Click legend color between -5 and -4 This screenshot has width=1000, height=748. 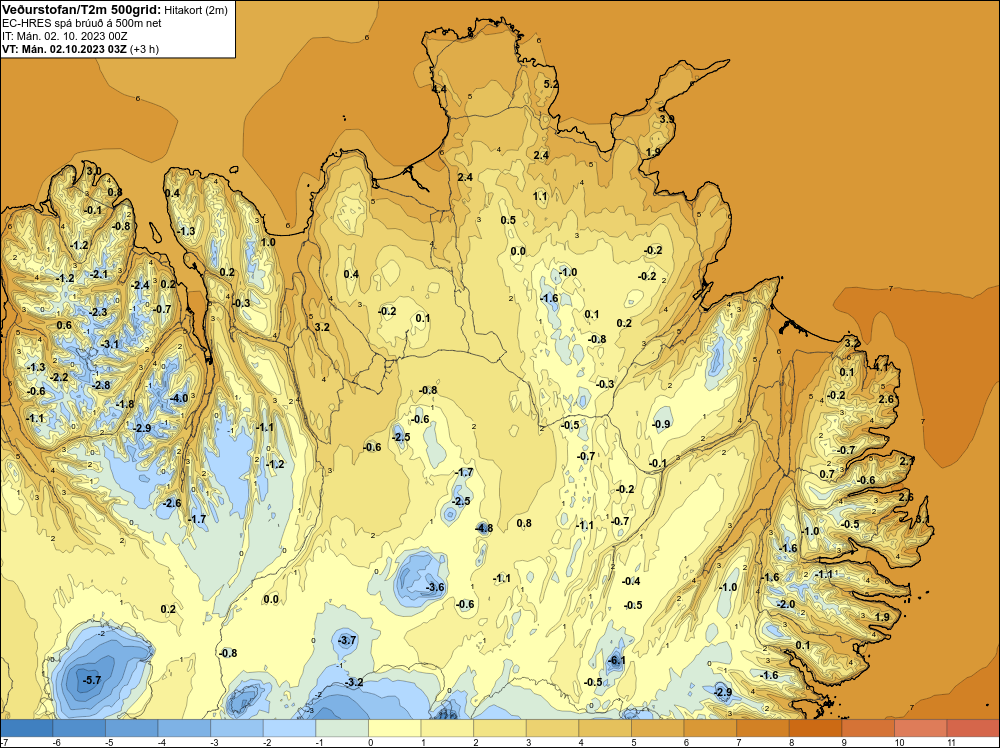[x=131, y=728]
